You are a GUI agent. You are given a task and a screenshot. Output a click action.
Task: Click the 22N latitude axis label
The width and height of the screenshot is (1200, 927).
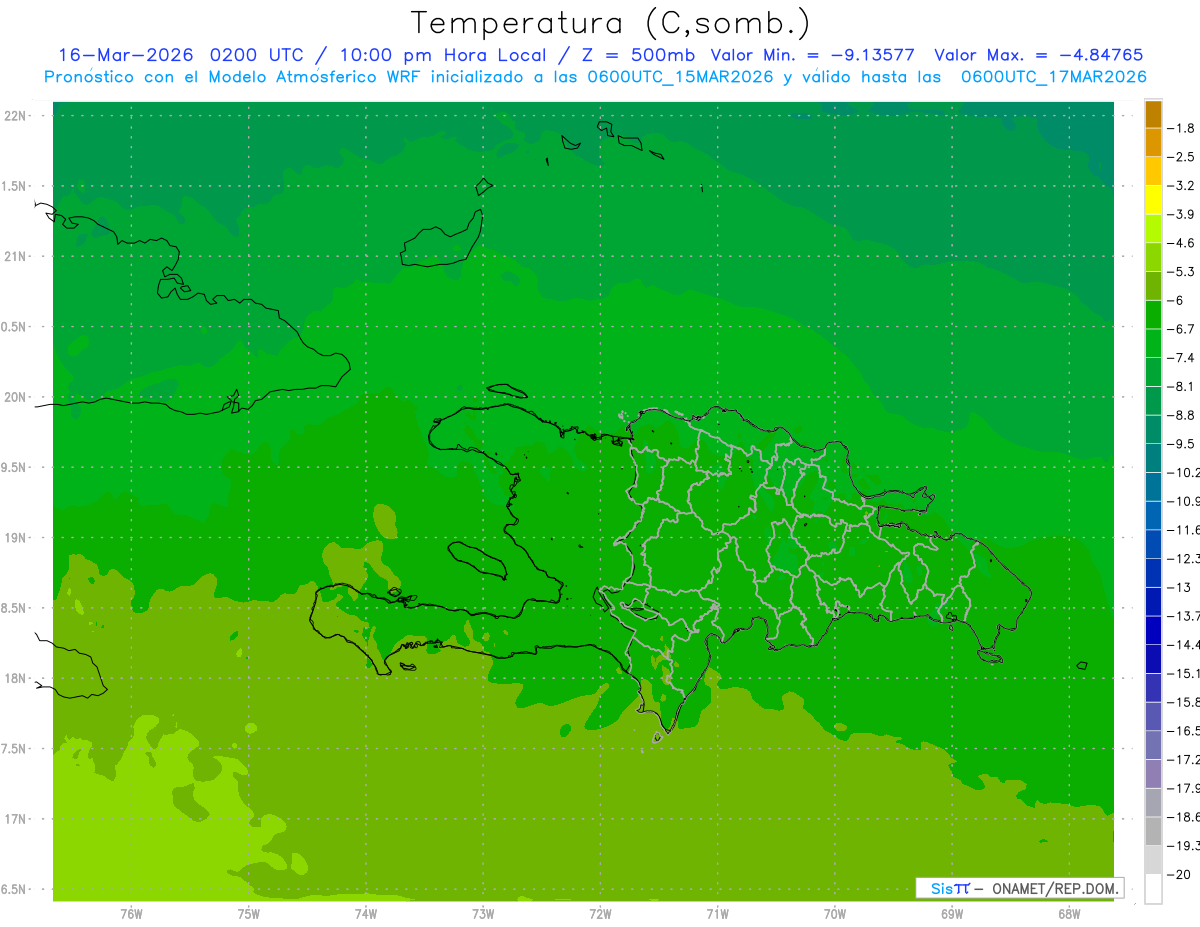(17, 116)
